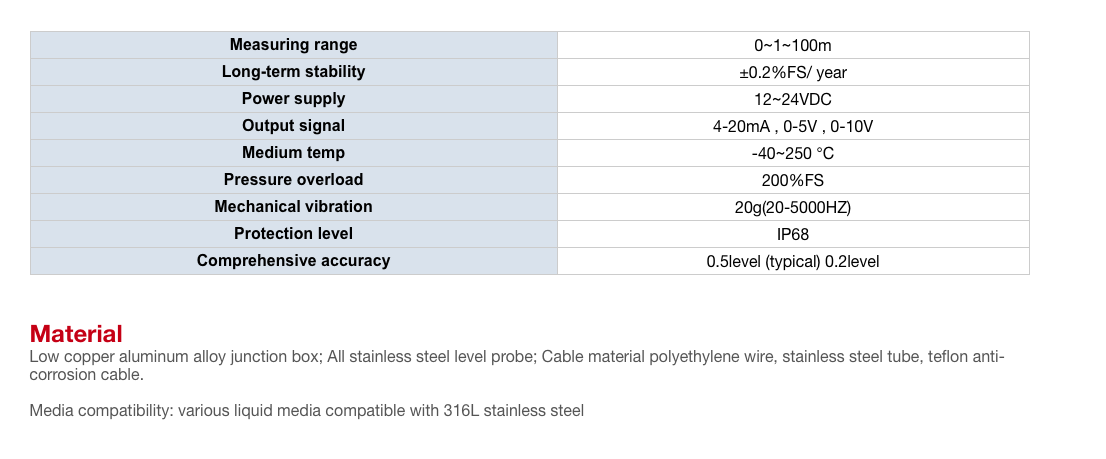Click the Output signal row label

pos(293,126)
